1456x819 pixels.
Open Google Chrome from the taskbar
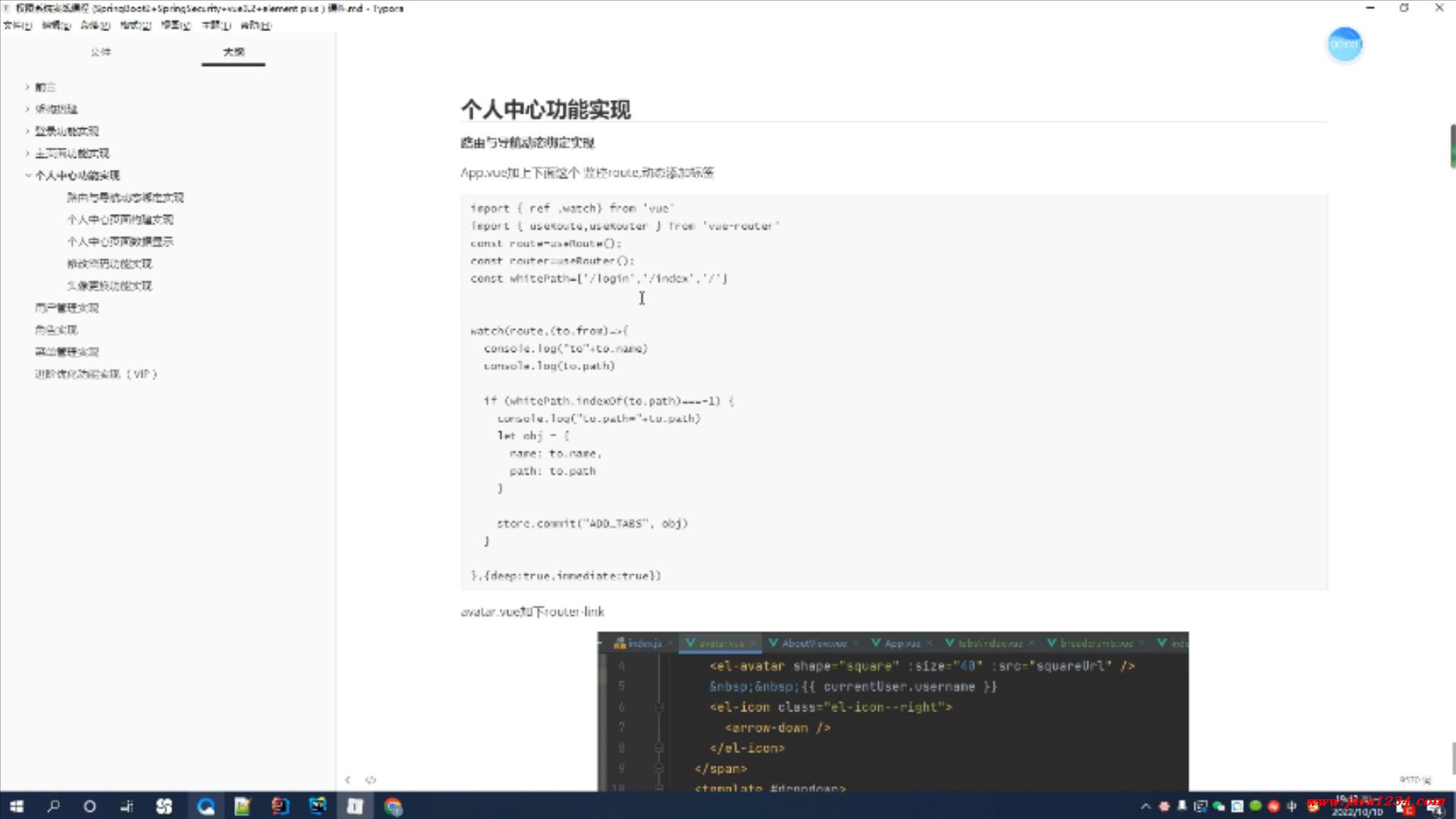(x=393, y=806)
